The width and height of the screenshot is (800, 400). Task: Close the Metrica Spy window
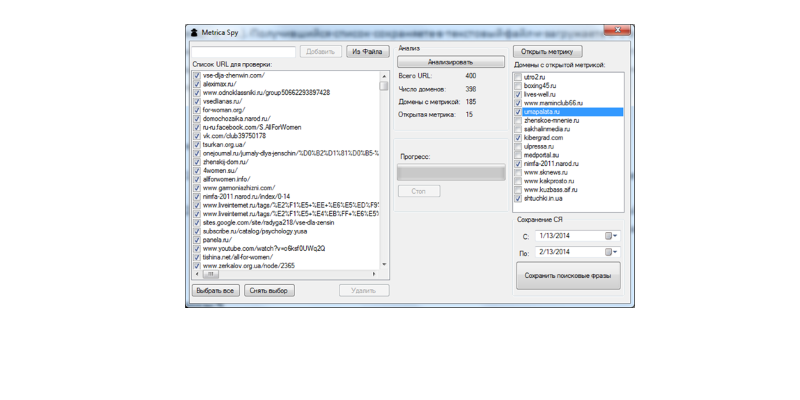pos(621,32)
